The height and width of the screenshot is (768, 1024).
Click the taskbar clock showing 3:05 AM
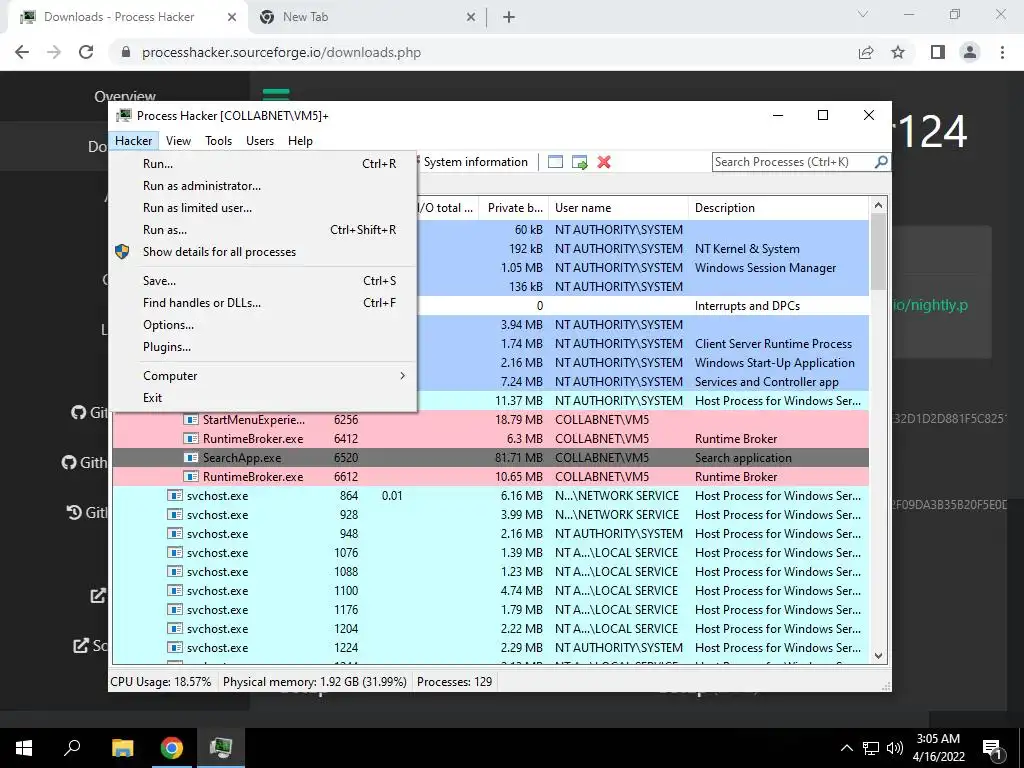(938, 748)
